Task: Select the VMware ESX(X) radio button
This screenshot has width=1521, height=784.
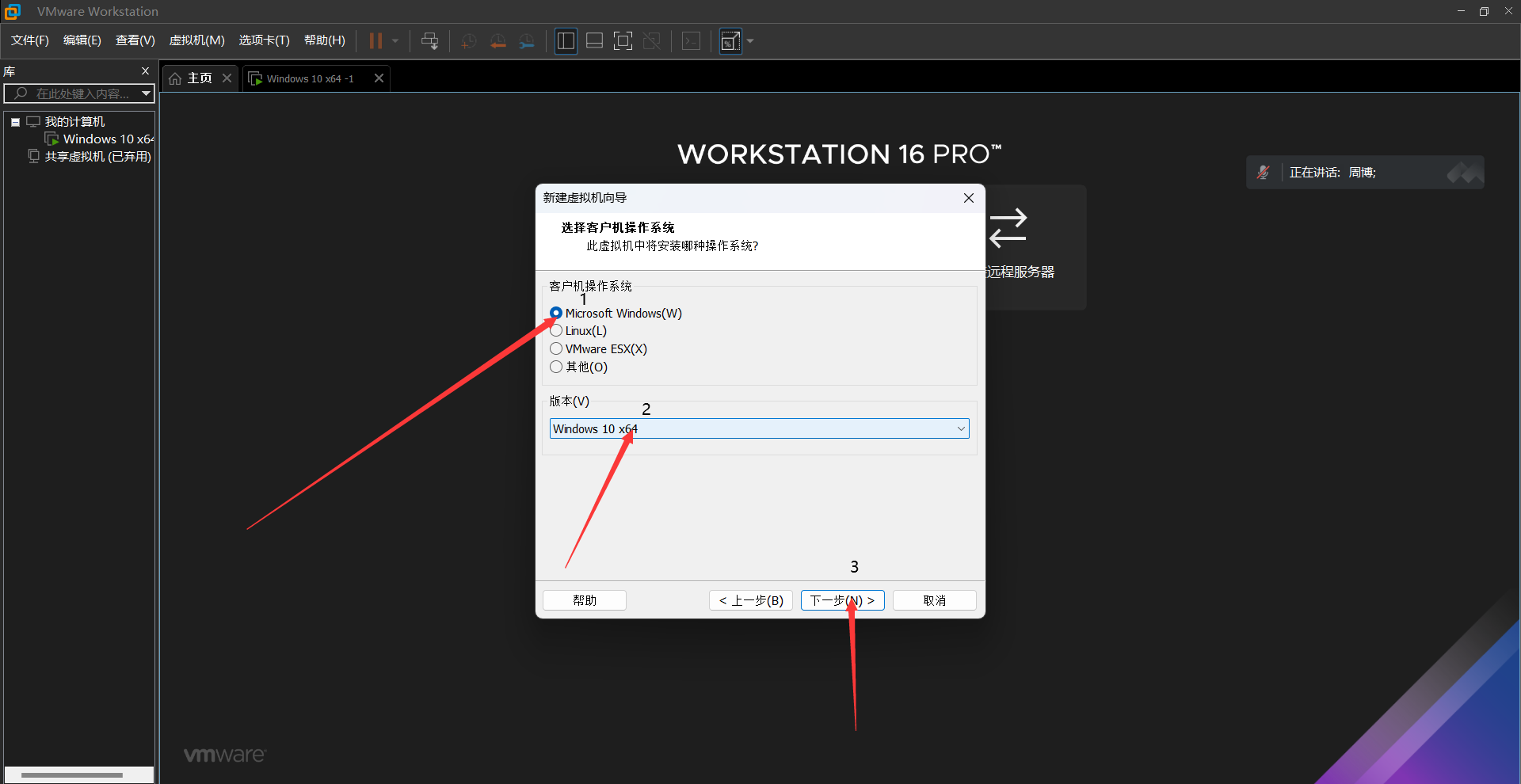Action: point(556,348)
